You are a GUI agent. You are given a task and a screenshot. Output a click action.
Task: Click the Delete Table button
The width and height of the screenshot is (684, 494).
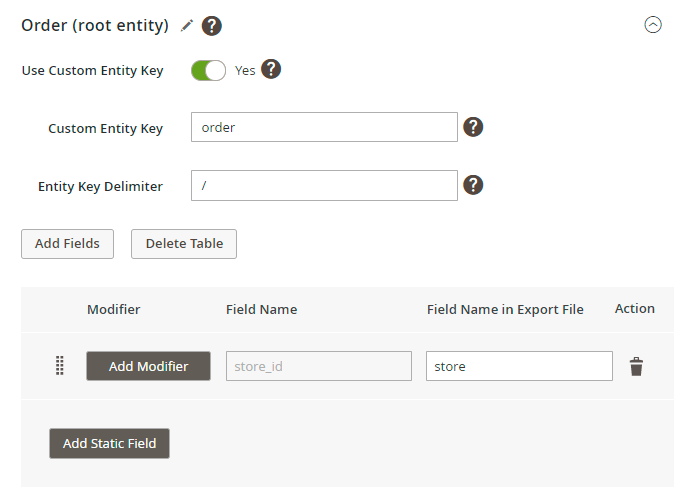[184, 244]
